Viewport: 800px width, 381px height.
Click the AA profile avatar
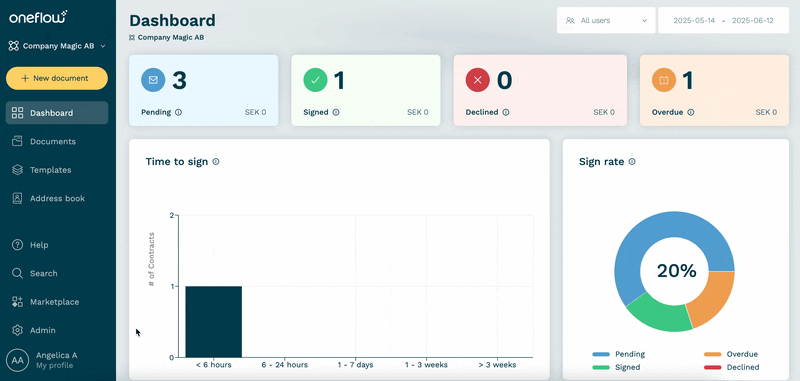[17, 360]
